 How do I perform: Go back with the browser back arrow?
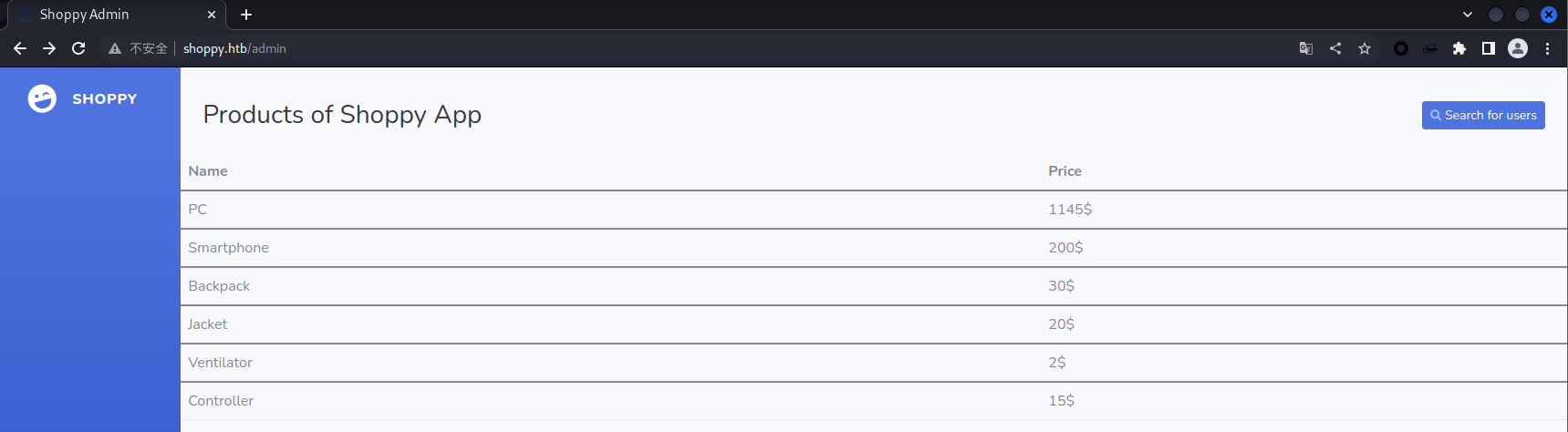(20, 48)
